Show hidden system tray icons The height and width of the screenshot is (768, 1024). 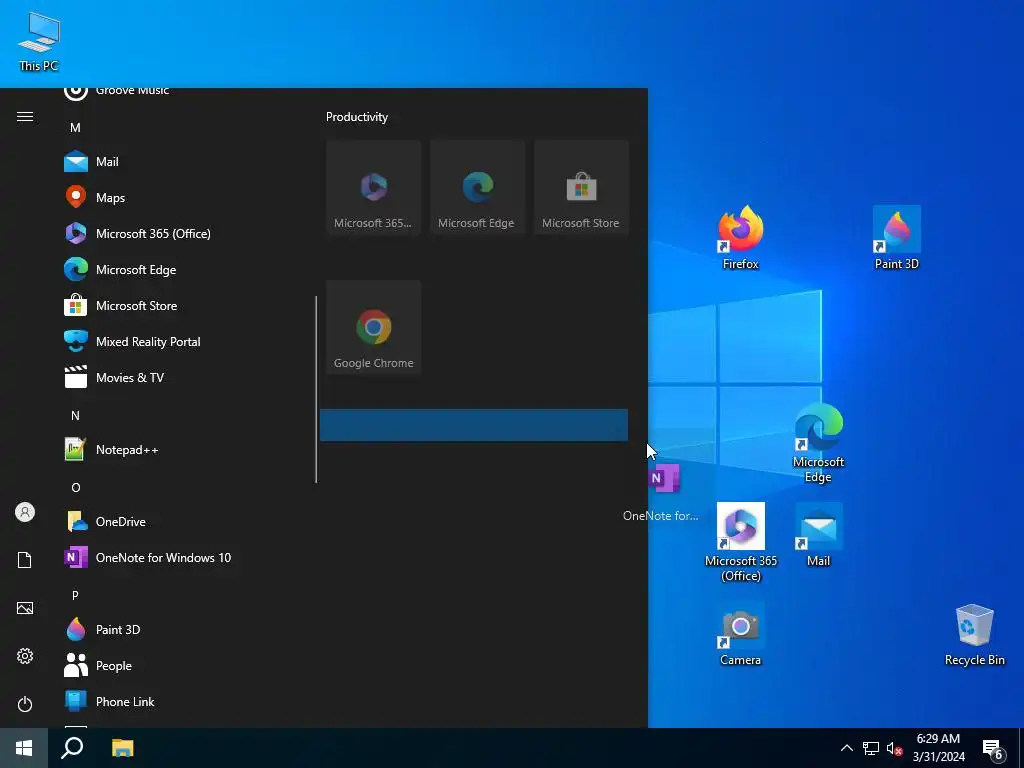click(x=846, y=748)
